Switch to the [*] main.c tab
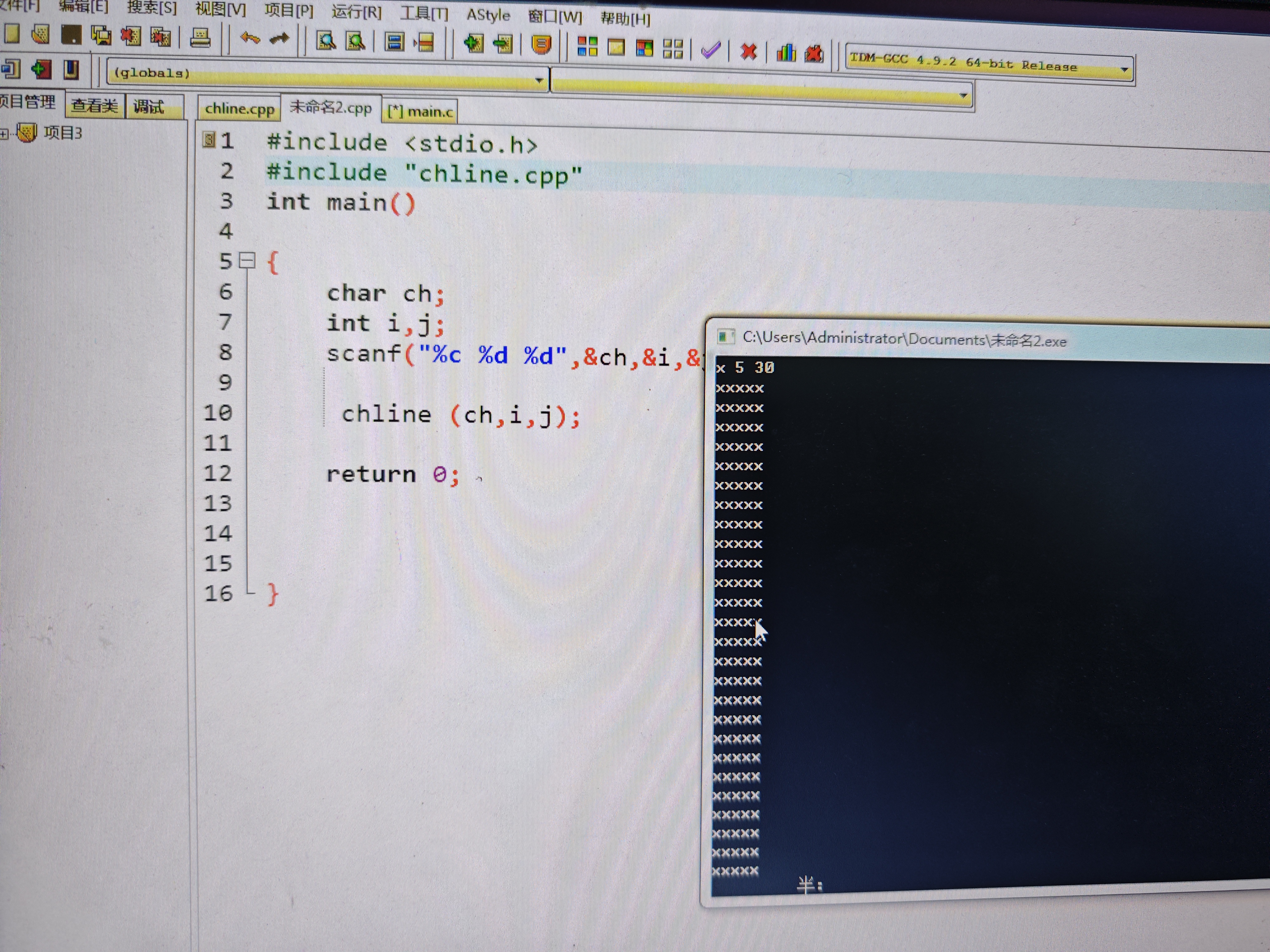 tap(420, 111)
